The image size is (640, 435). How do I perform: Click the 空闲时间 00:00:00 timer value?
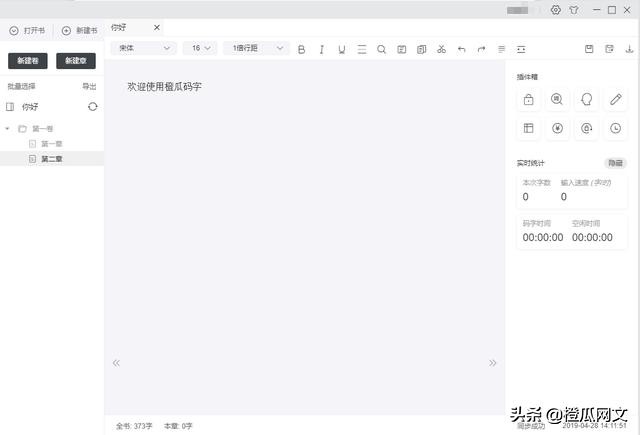(592, 237)
